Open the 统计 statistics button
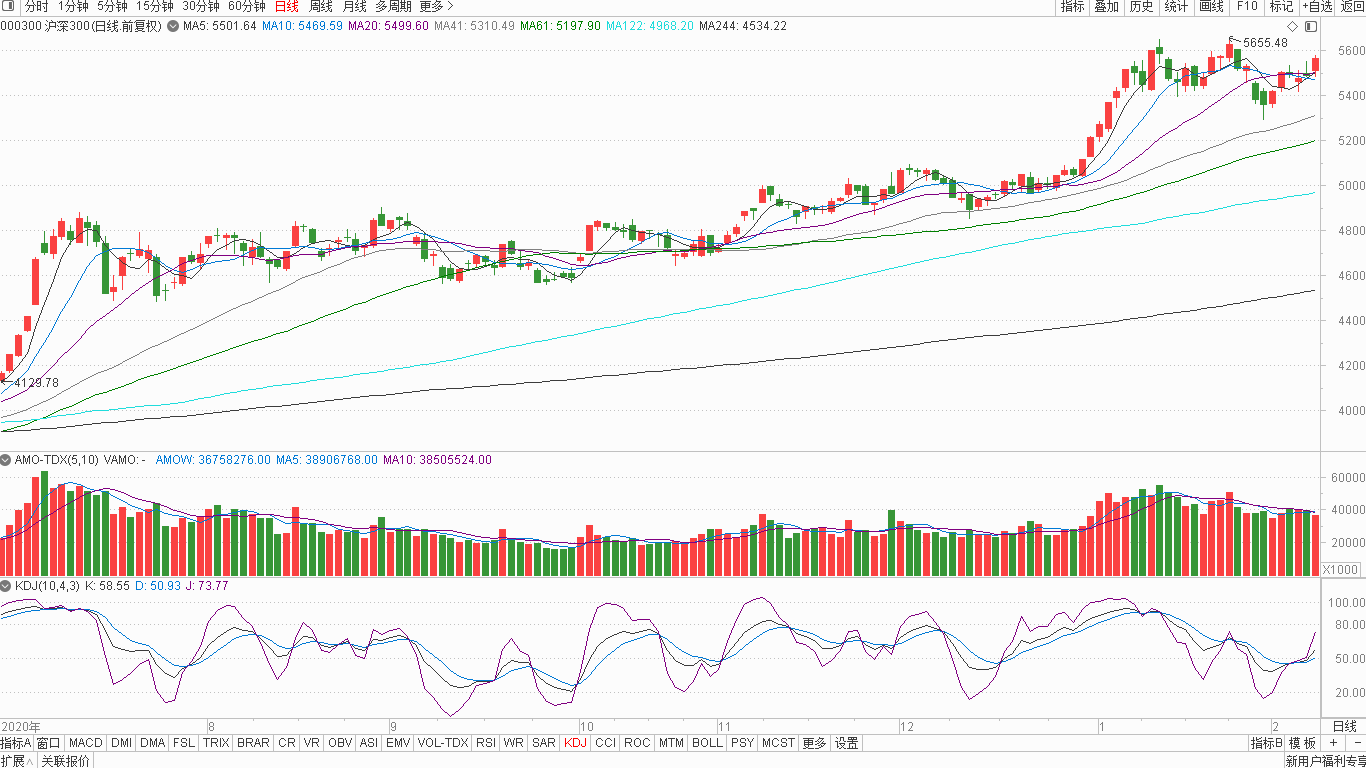Screen dimensions: 1366x768 tap(1176, 6)
